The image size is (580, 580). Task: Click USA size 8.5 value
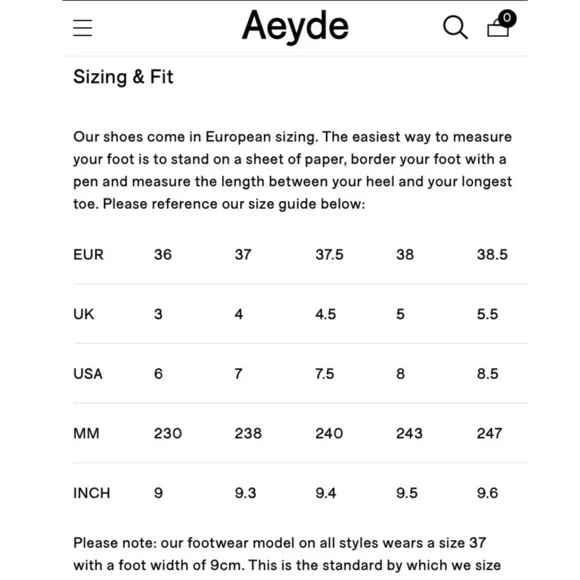(488, 374)
